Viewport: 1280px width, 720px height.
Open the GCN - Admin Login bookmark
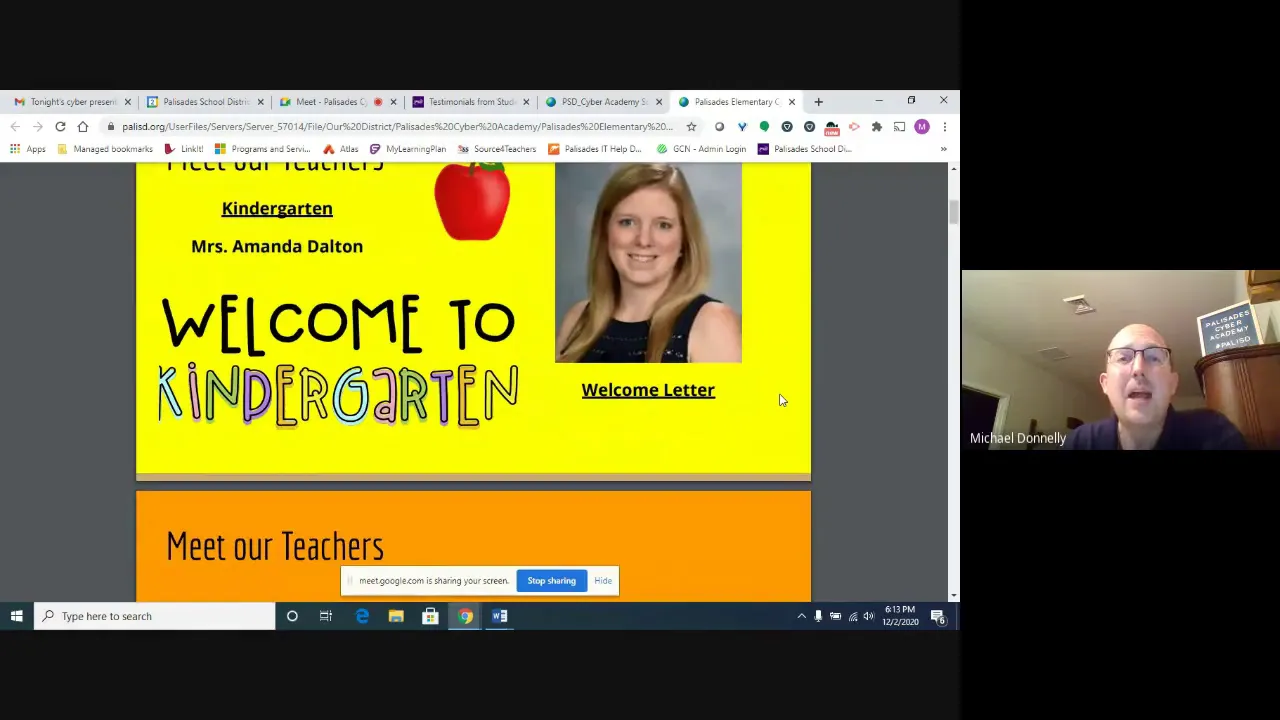click(x=701, y=149)
